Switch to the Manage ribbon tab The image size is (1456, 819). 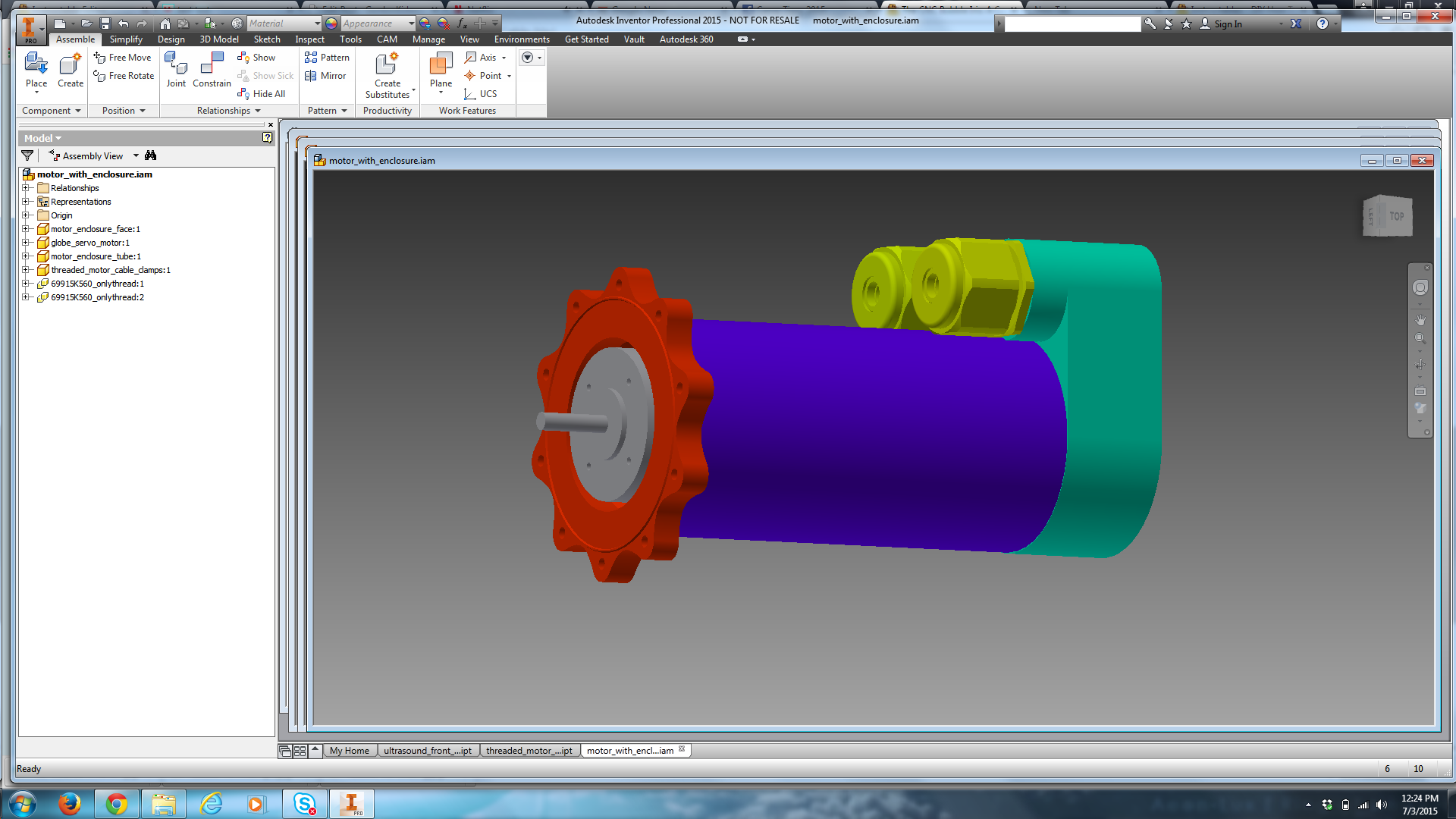click(428, 39)
